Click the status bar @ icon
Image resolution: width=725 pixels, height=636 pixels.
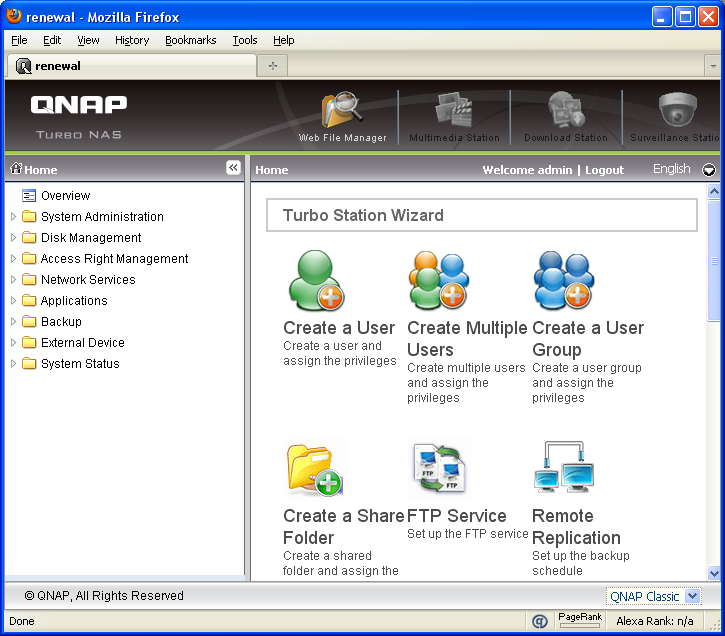[x=540, y=621]
